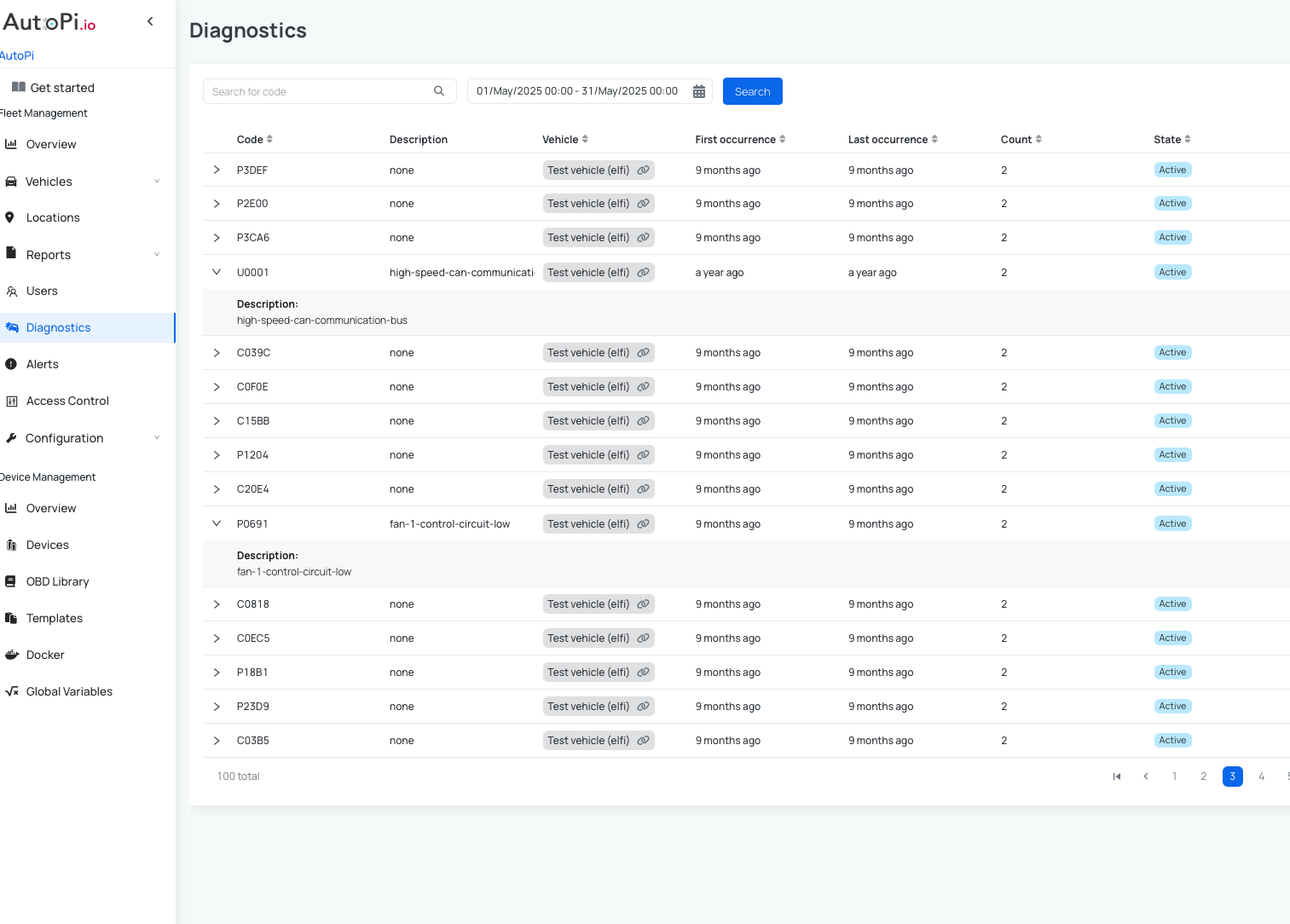This screenshot has height=924, width=1290.
Task: Select the Locations pin icon
Action: pos(12,217)
